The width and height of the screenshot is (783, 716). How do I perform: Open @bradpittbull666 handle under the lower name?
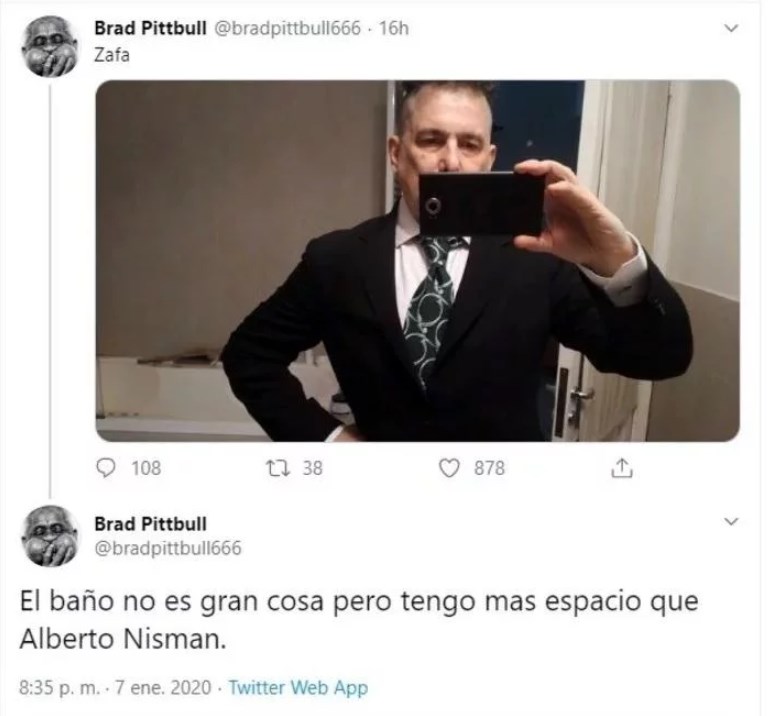click(x=168, y=548)
